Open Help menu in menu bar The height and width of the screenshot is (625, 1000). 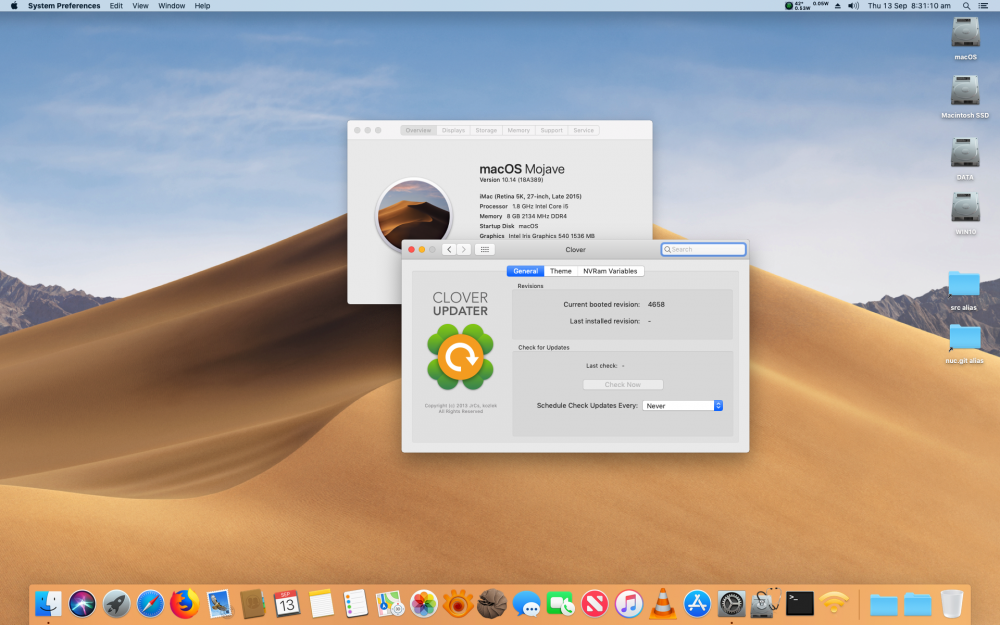[202, 6]
